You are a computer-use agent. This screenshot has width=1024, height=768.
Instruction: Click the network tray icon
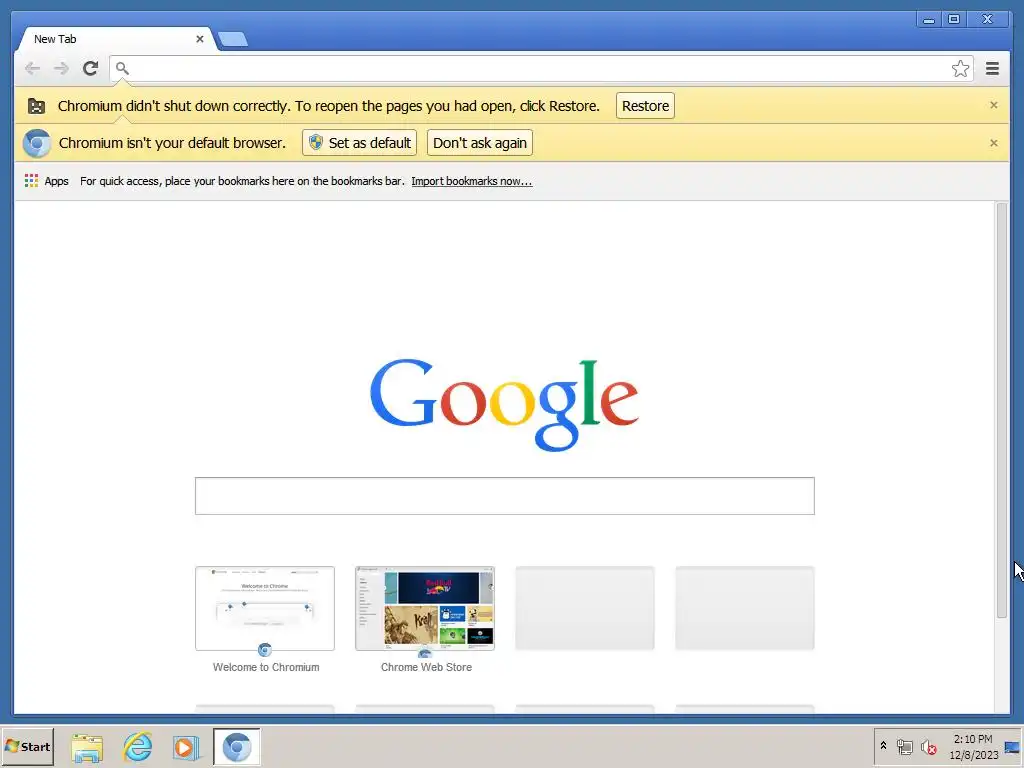click(x=904, y=746)
